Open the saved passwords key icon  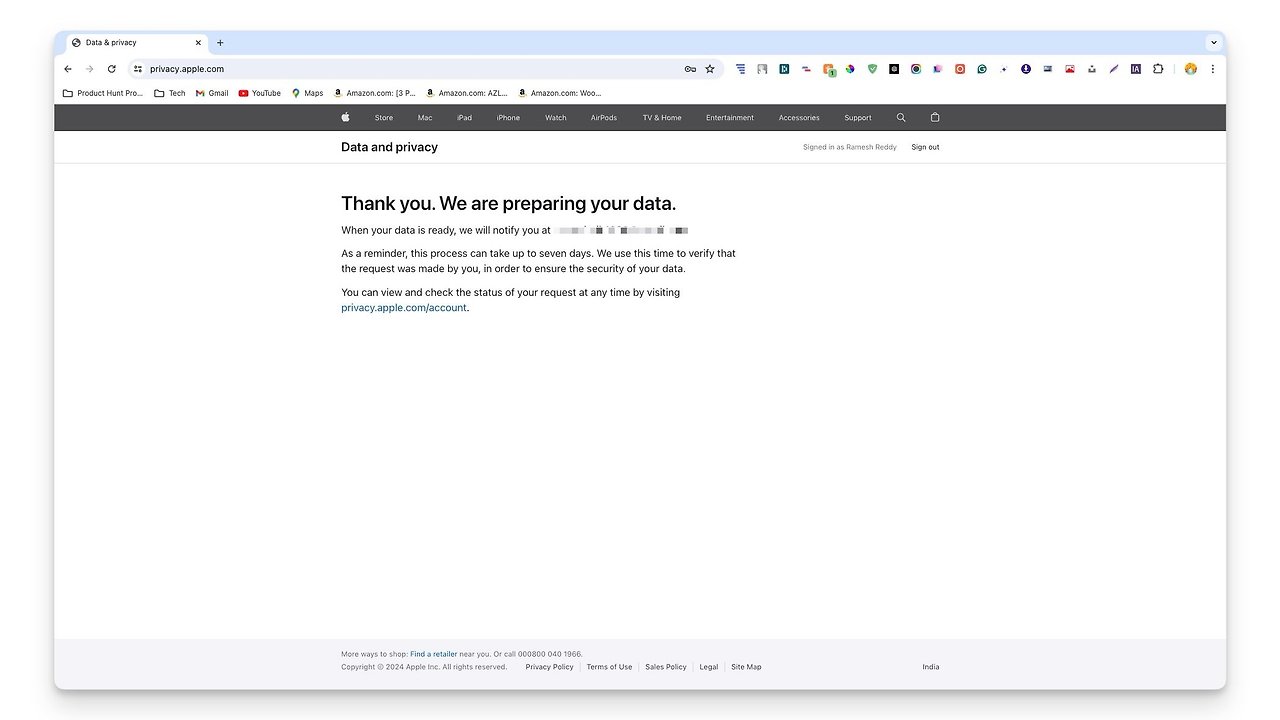pos(690,69)
